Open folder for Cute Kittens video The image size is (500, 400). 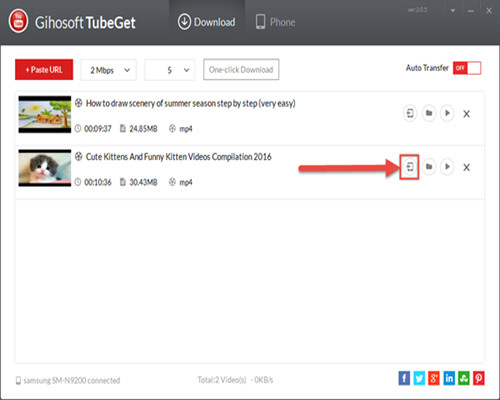[429, 167]
